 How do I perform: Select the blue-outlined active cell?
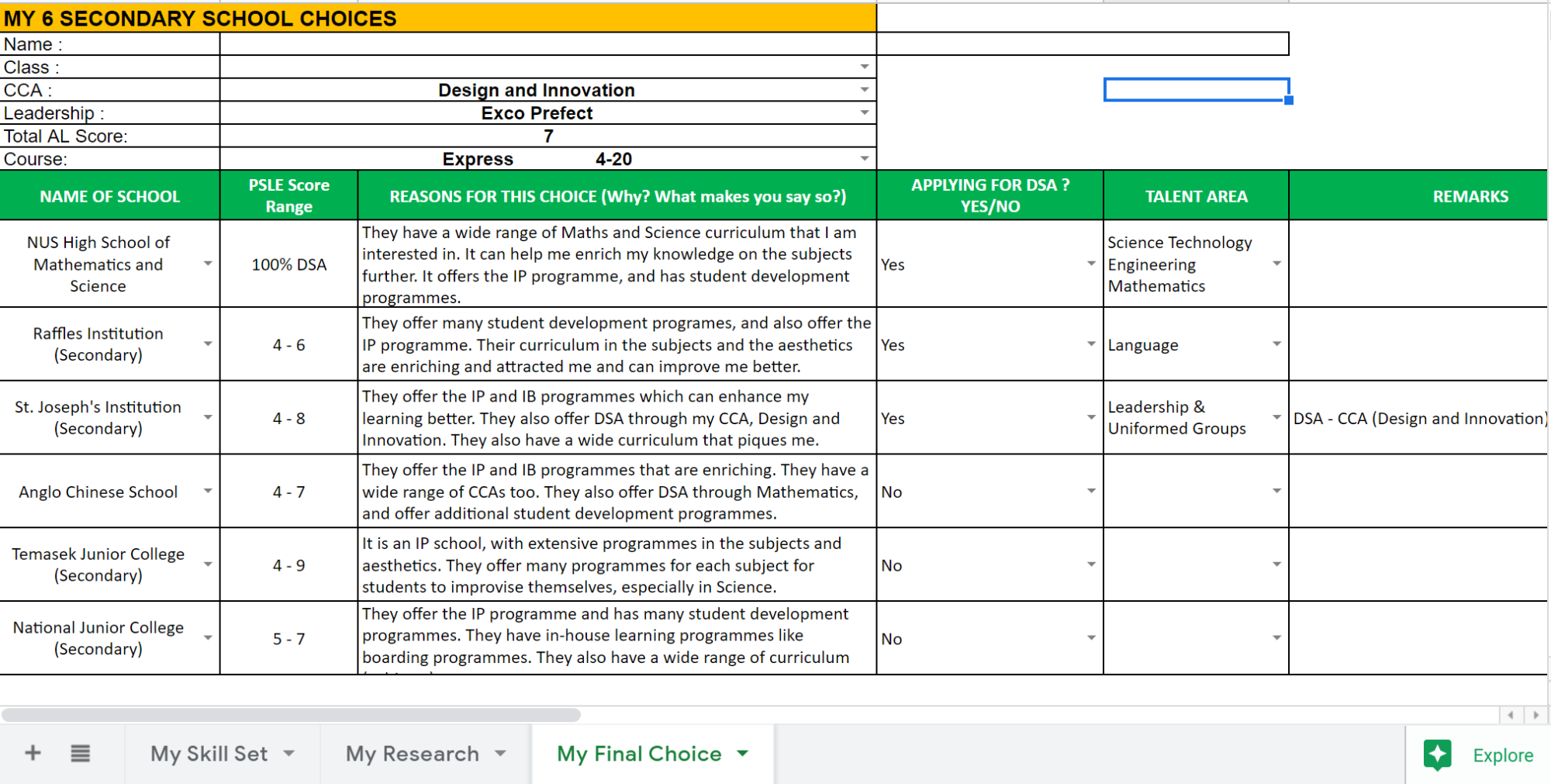1197,90
